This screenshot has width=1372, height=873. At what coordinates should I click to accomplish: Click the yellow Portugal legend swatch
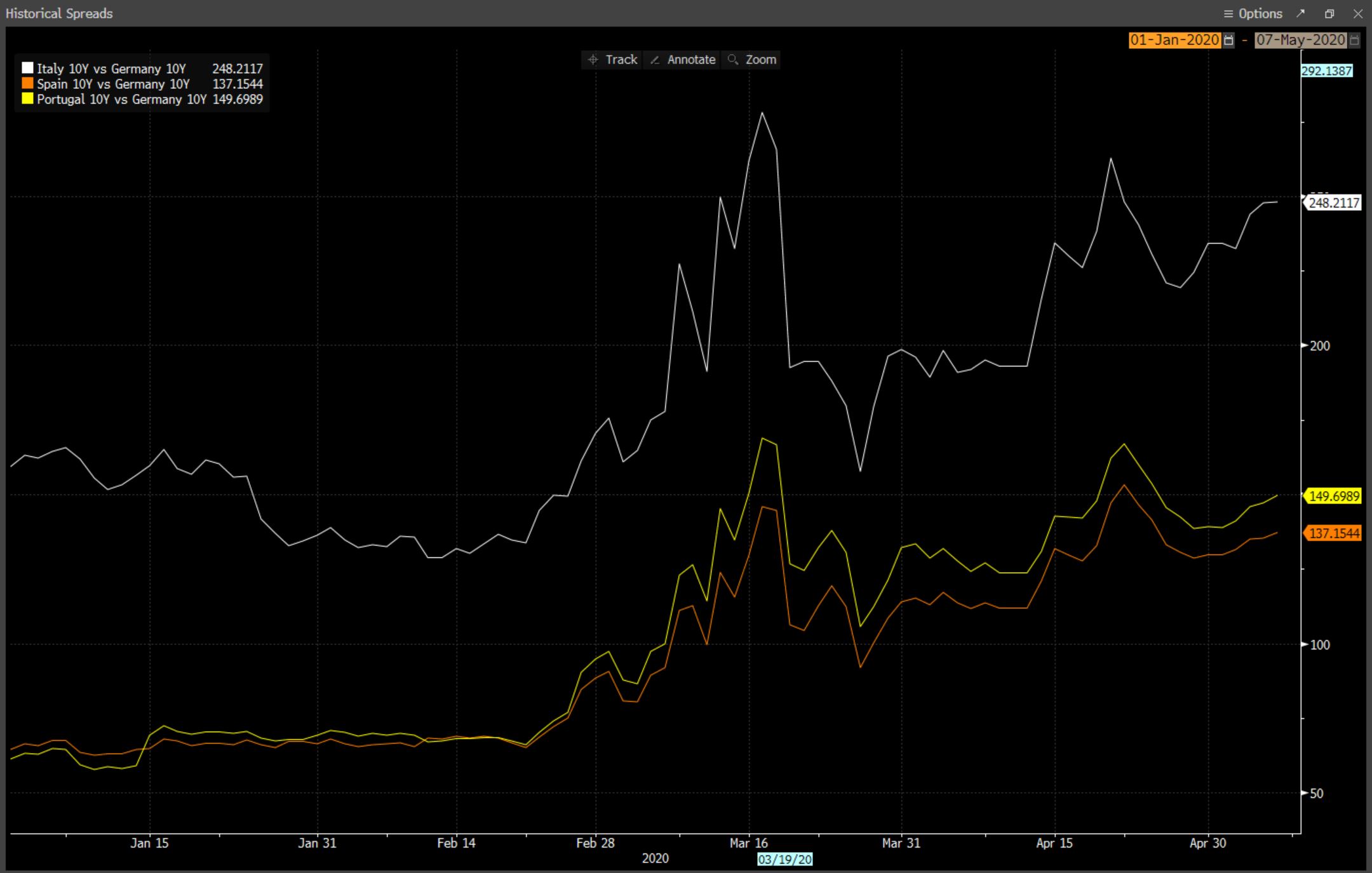pos(27,98)
